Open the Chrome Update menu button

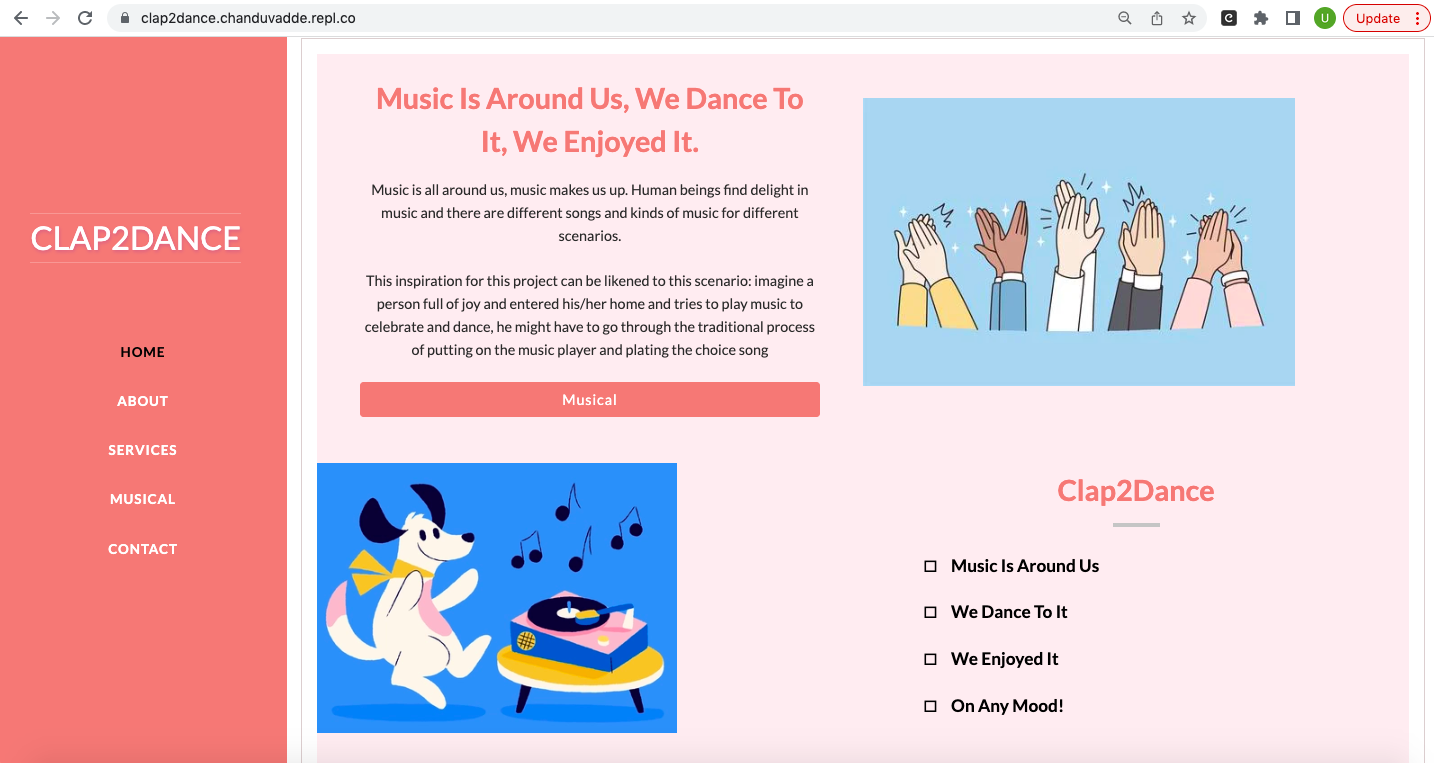(1387, 18)
